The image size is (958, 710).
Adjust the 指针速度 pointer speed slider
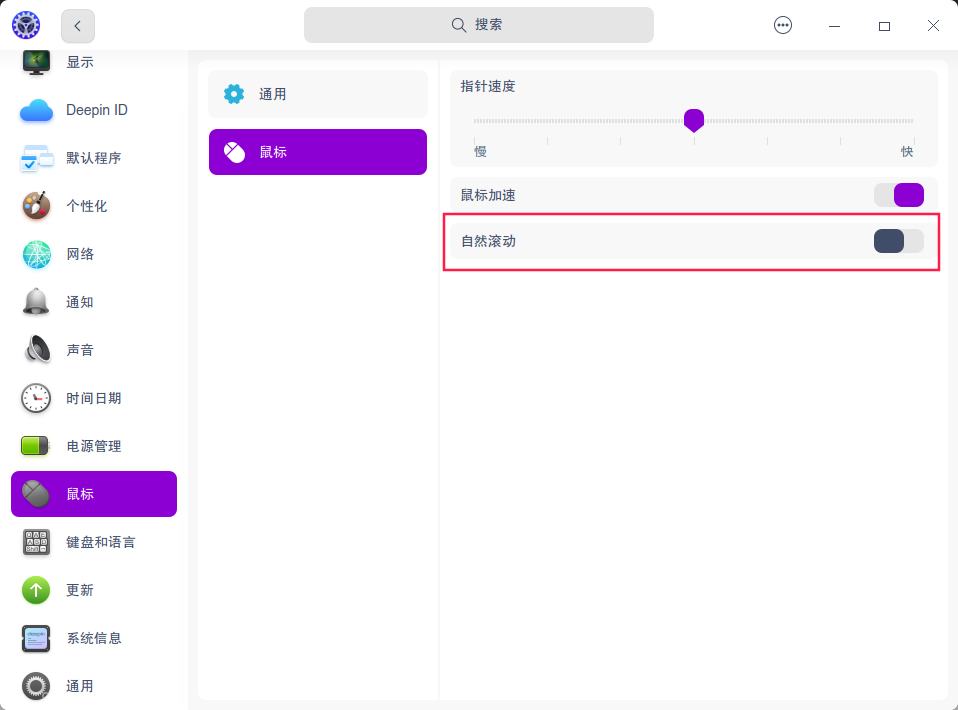(x=694, y=120)
